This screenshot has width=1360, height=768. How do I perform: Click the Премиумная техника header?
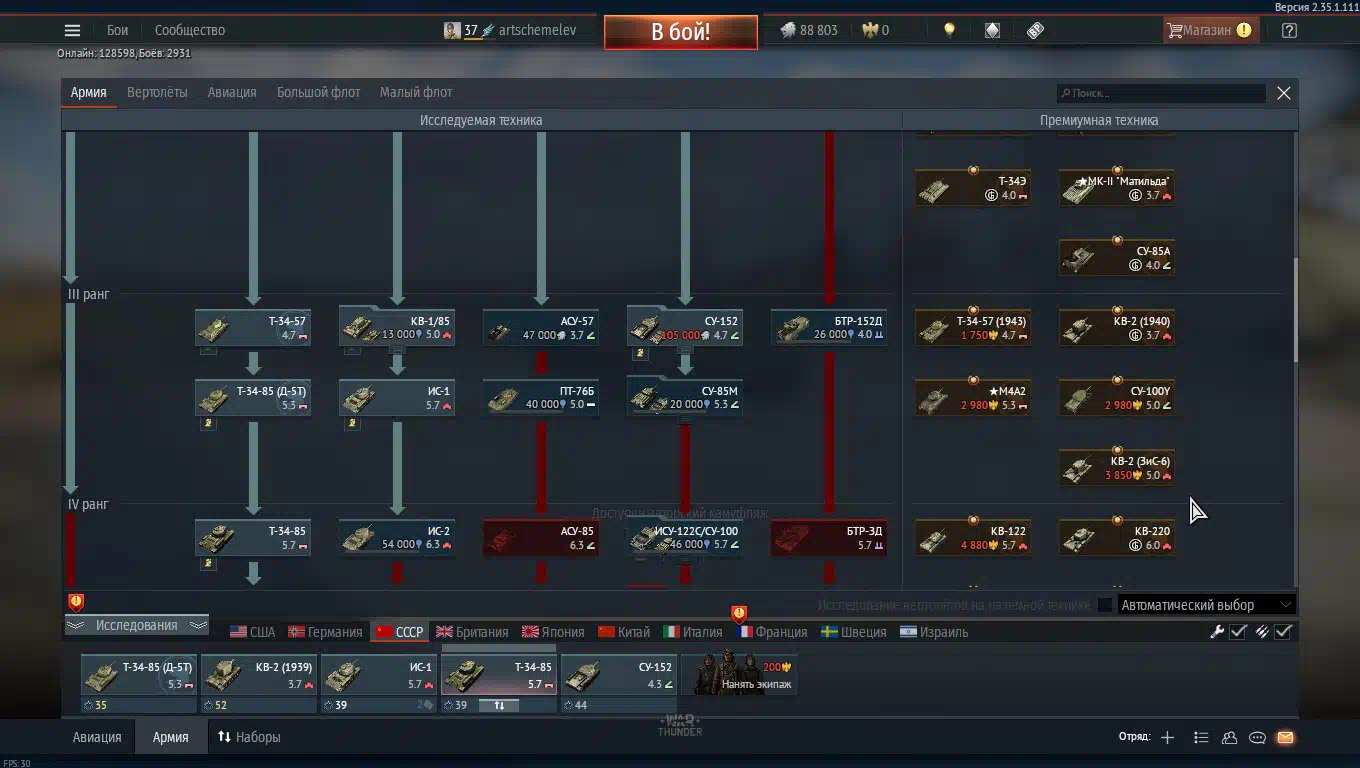(x=1099, y=120)
